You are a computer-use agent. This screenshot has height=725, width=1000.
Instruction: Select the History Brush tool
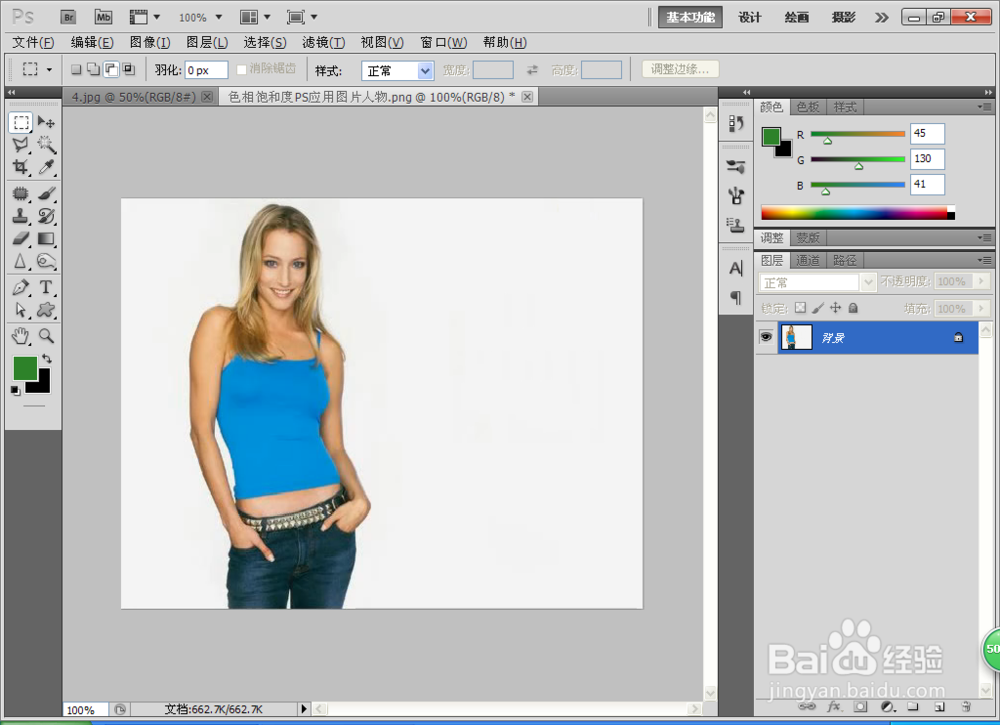pos(46,216)
